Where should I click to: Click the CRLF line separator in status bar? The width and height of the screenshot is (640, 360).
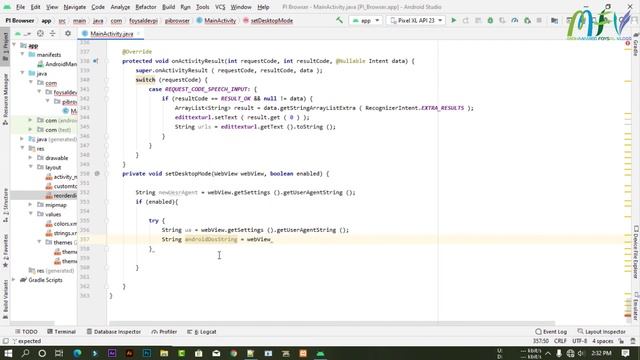[x=560, y=341]
